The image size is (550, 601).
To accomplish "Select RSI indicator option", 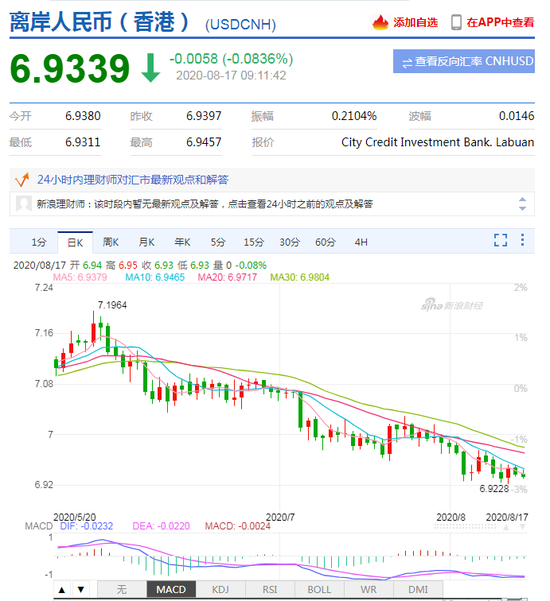I will pos(270,590).
